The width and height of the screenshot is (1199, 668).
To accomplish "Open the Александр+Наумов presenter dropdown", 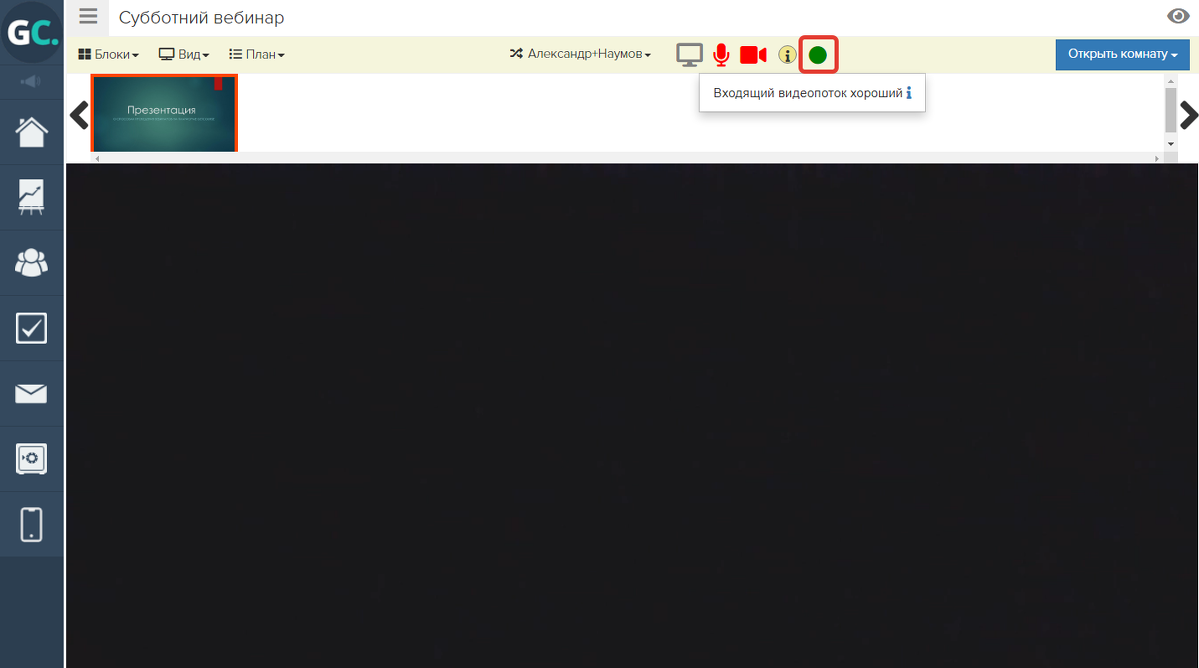I will [x=581, y=55].
